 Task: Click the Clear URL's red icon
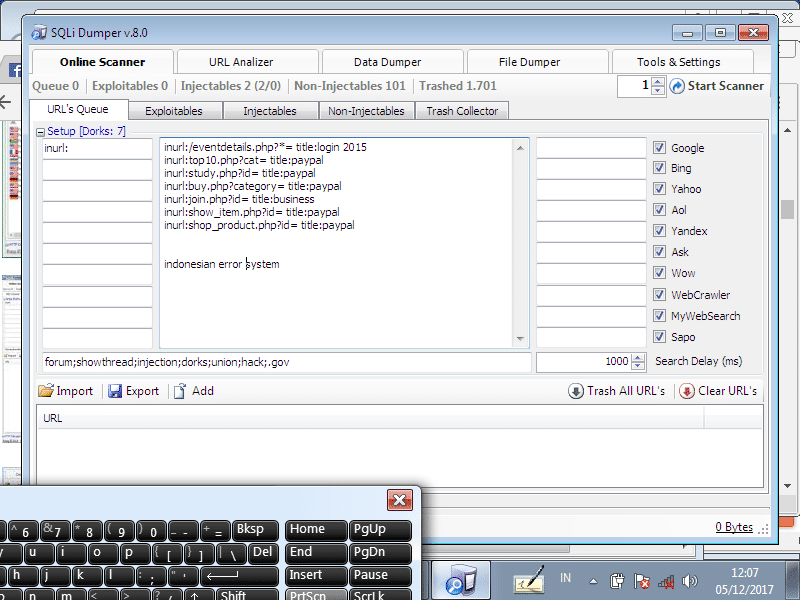point(686,391)
